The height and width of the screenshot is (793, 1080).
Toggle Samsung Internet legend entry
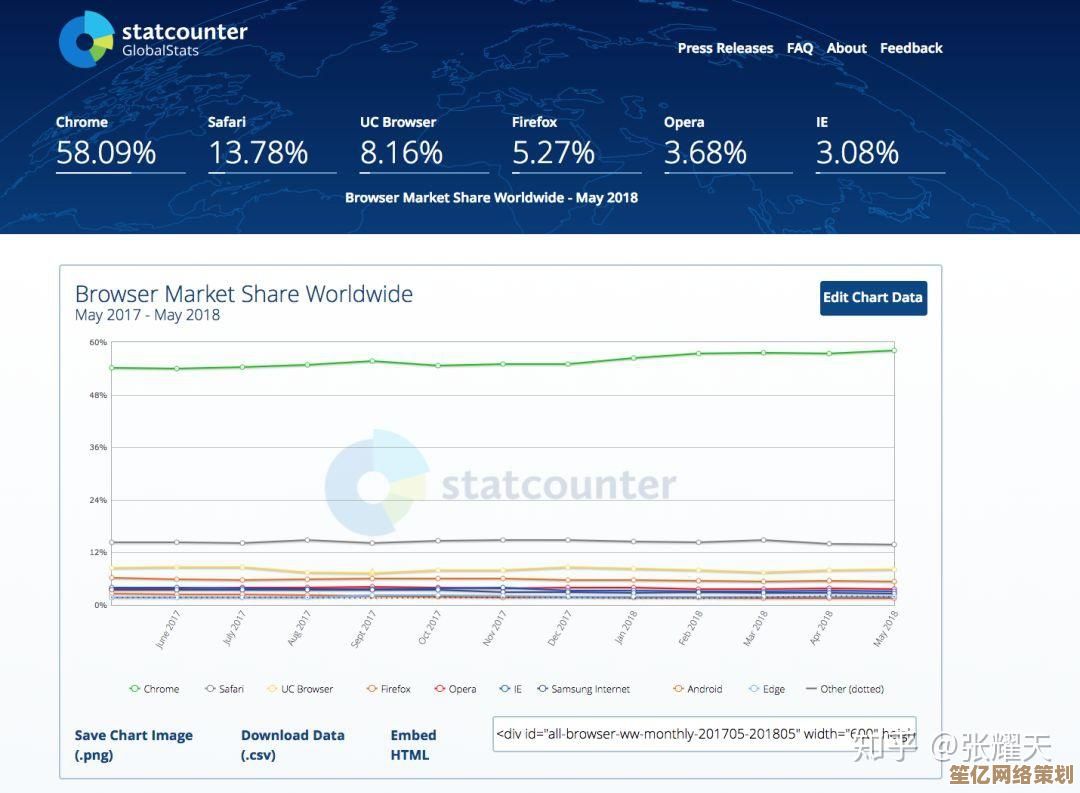point(584,689)
